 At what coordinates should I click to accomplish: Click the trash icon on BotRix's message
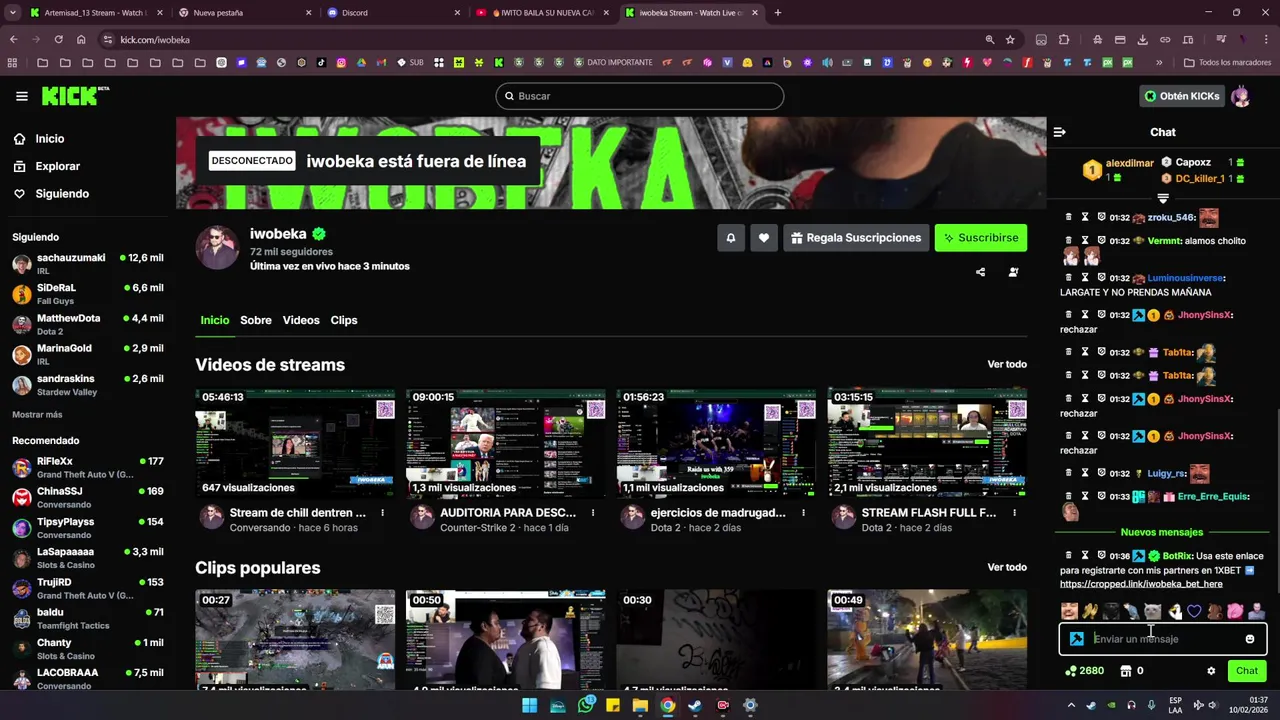coord(1068,555)
